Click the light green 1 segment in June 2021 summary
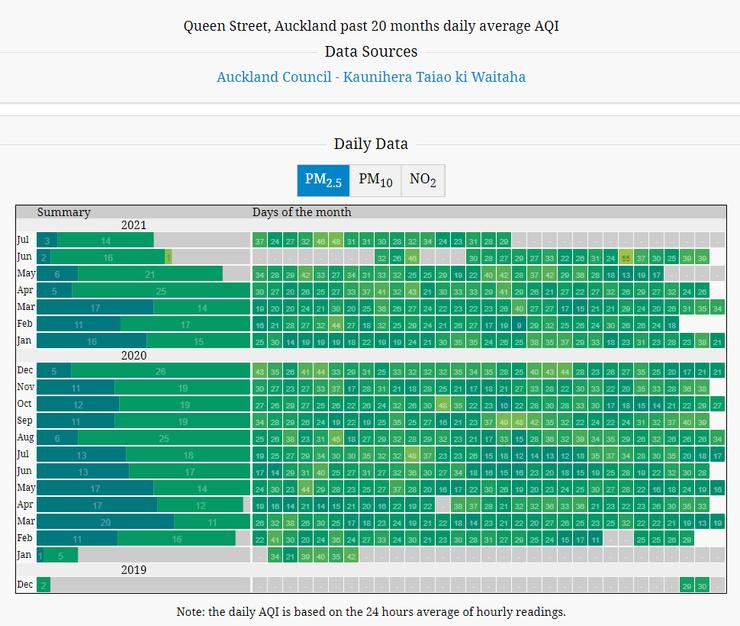740x626 pixels. tap(168, 257)
